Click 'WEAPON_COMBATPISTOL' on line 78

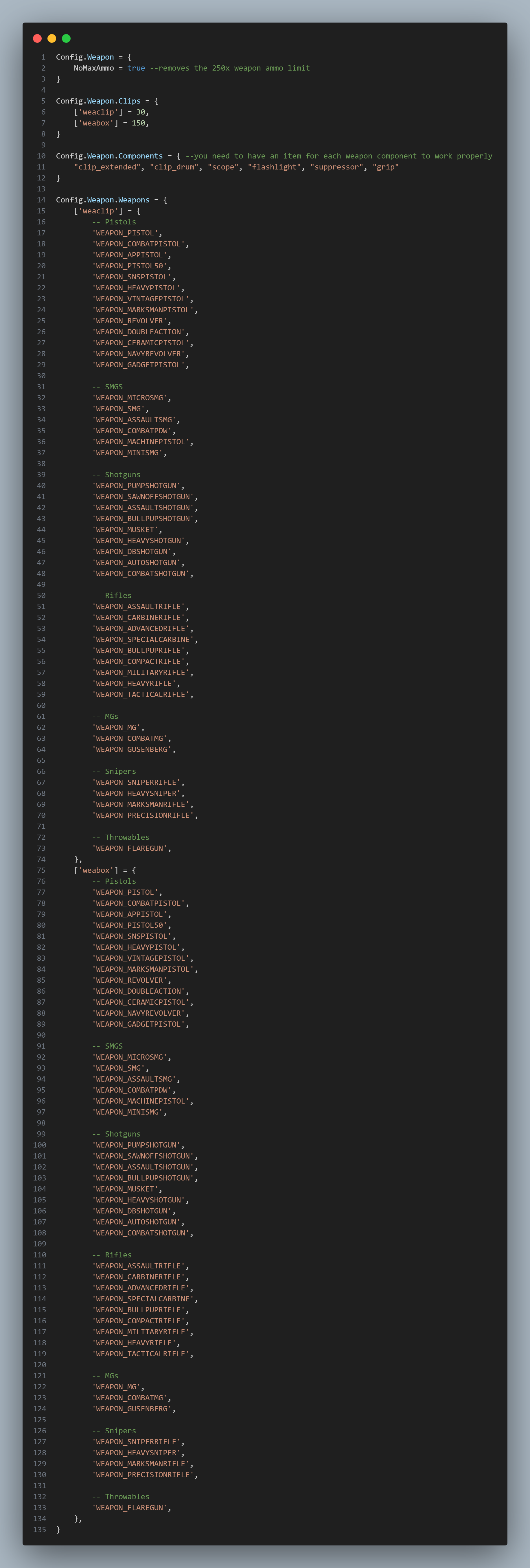click(x=138, y=903)
